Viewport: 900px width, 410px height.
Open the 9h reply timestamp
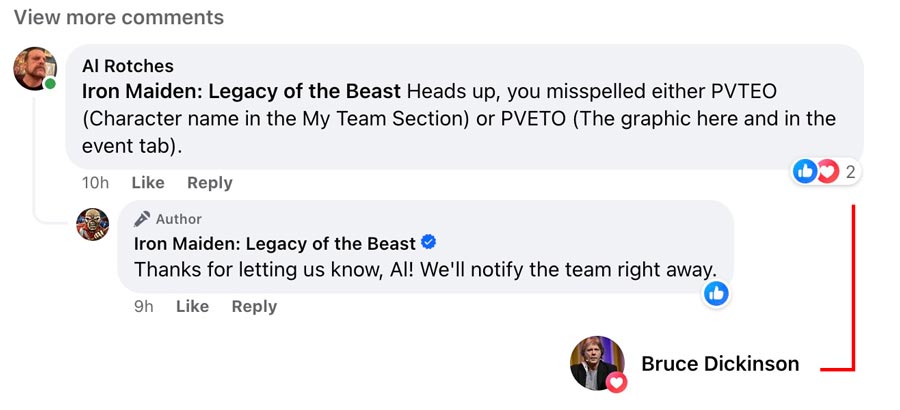coord(144,306)
